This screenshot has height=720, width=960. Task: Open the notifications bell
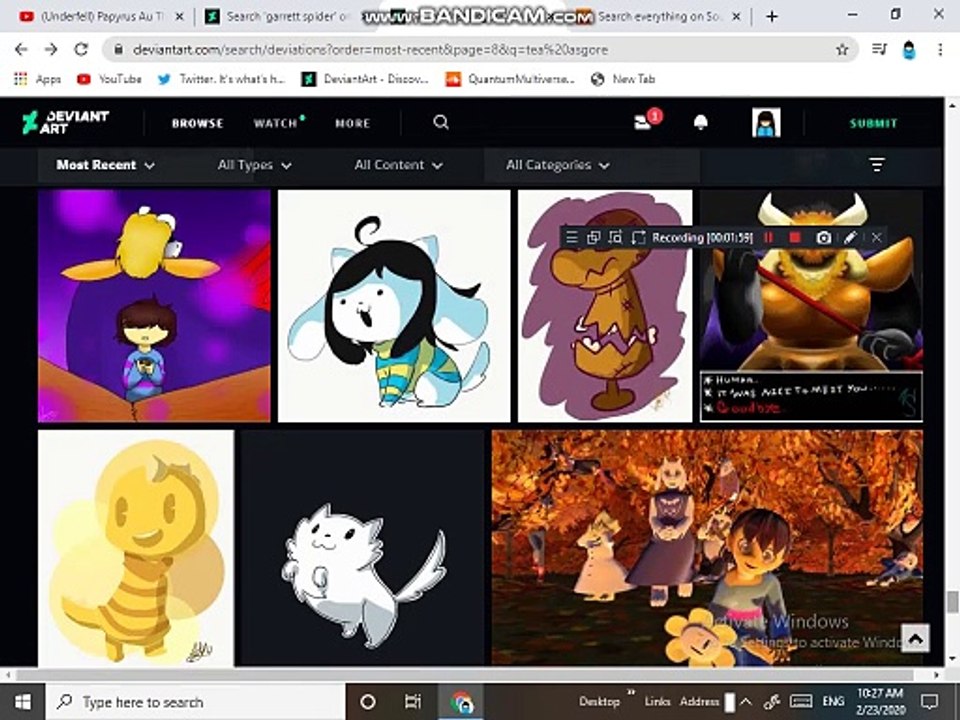tap(700, 122)
